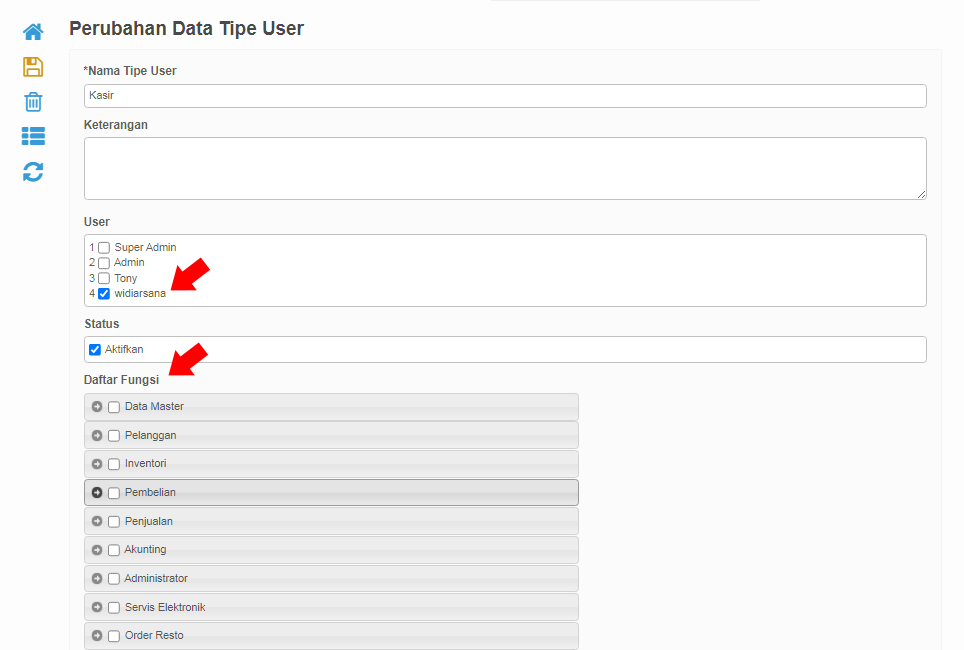This screenshot has height=650, width=964.
Task: Click the Admin user name
Action: point(129,263)
